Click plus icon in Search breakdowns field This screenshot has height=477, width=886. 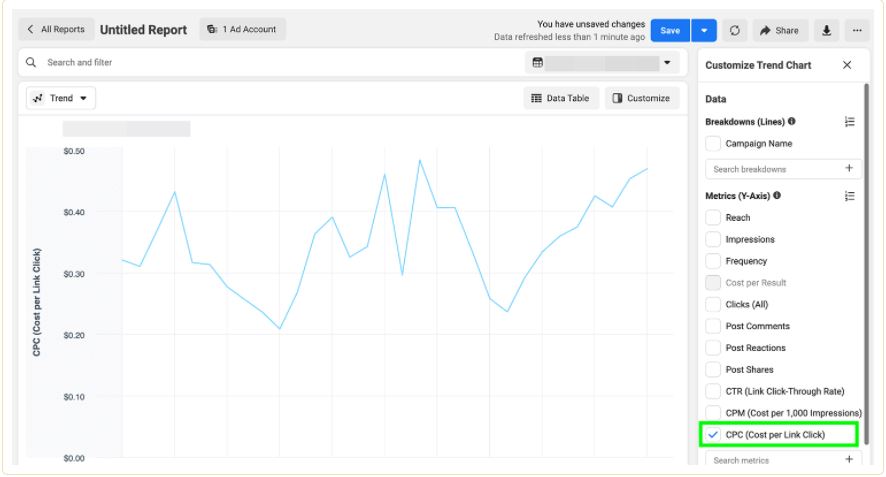pos(849,169)
